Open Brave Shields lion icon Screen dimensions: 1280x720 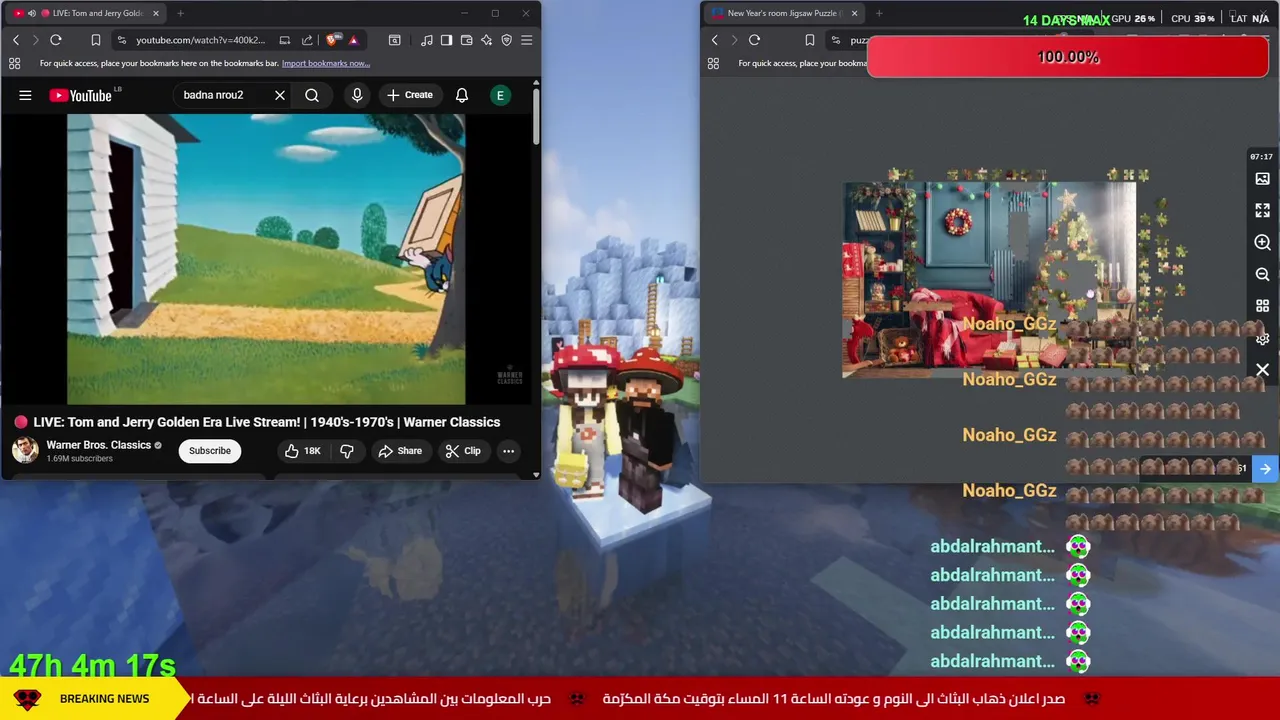(333, 40)
